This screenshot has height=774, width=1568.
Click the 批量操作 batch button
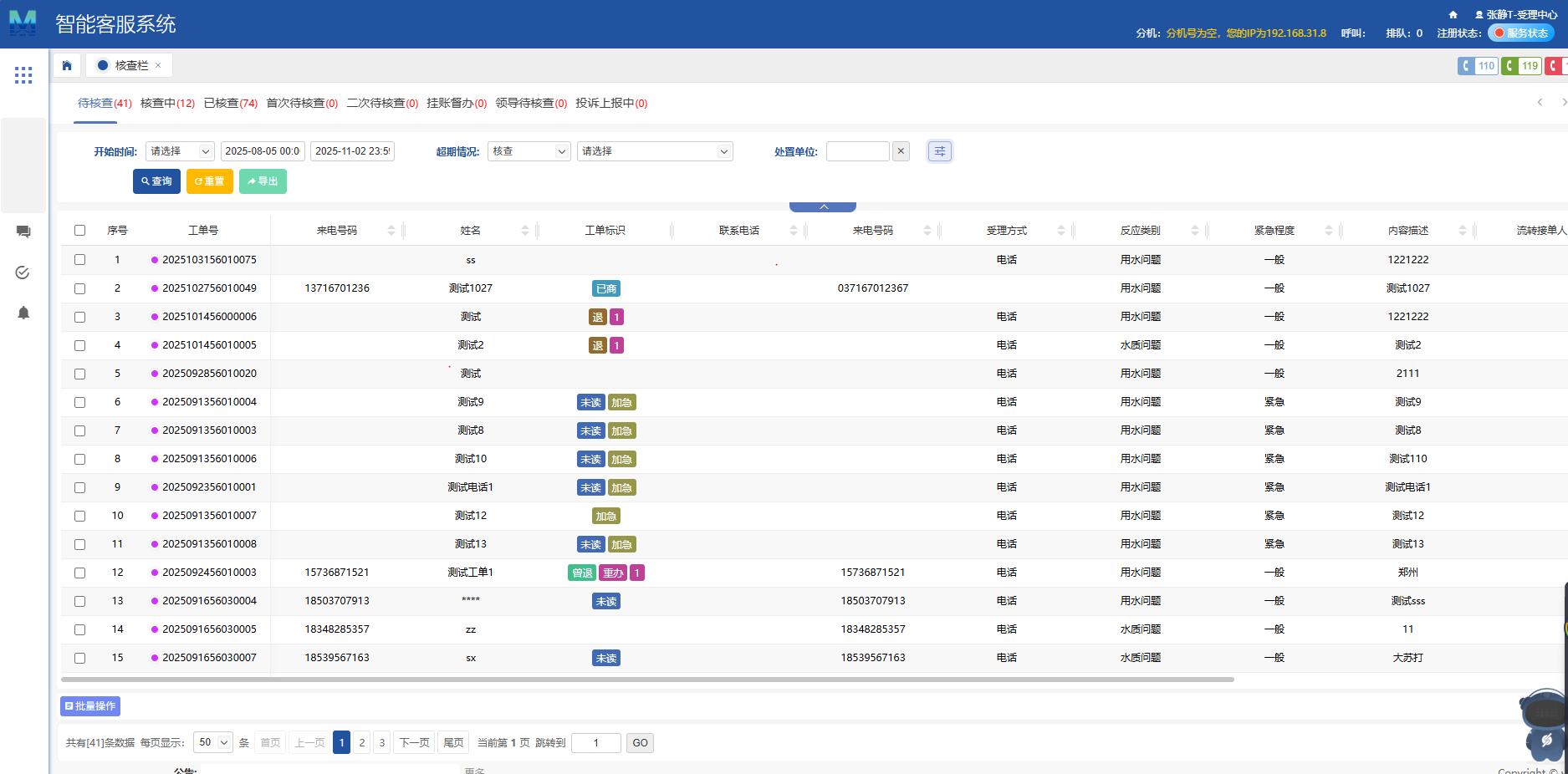tap(90, 706)
